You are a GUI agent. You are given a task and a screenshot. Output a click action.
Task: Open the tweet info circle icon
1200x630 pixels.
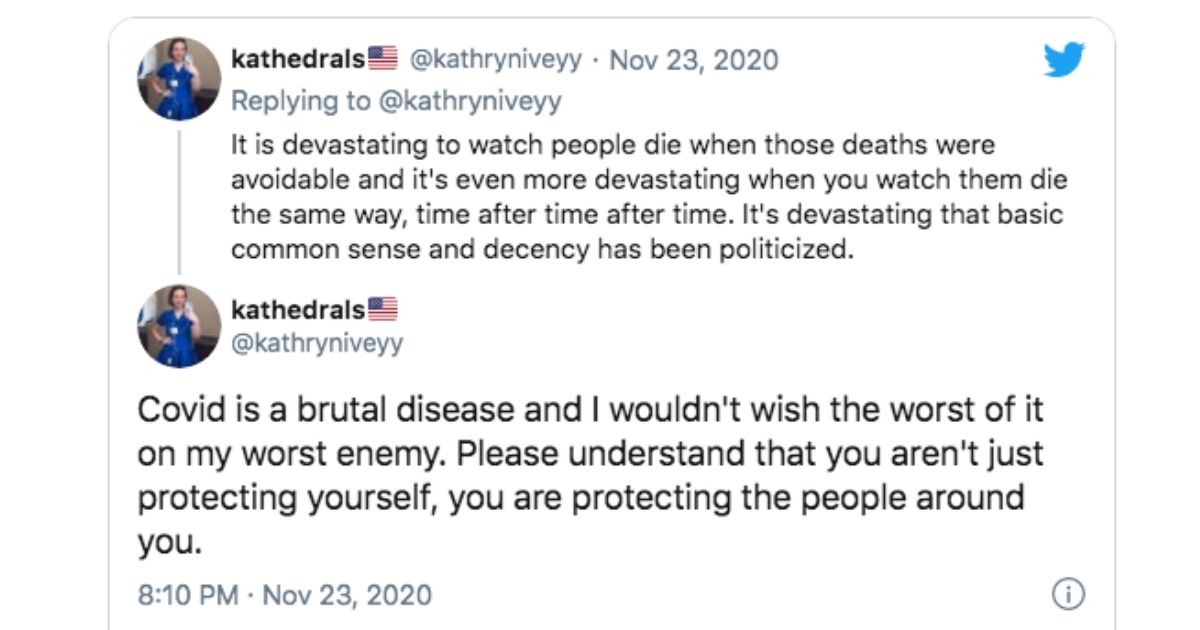point(1069,594)
